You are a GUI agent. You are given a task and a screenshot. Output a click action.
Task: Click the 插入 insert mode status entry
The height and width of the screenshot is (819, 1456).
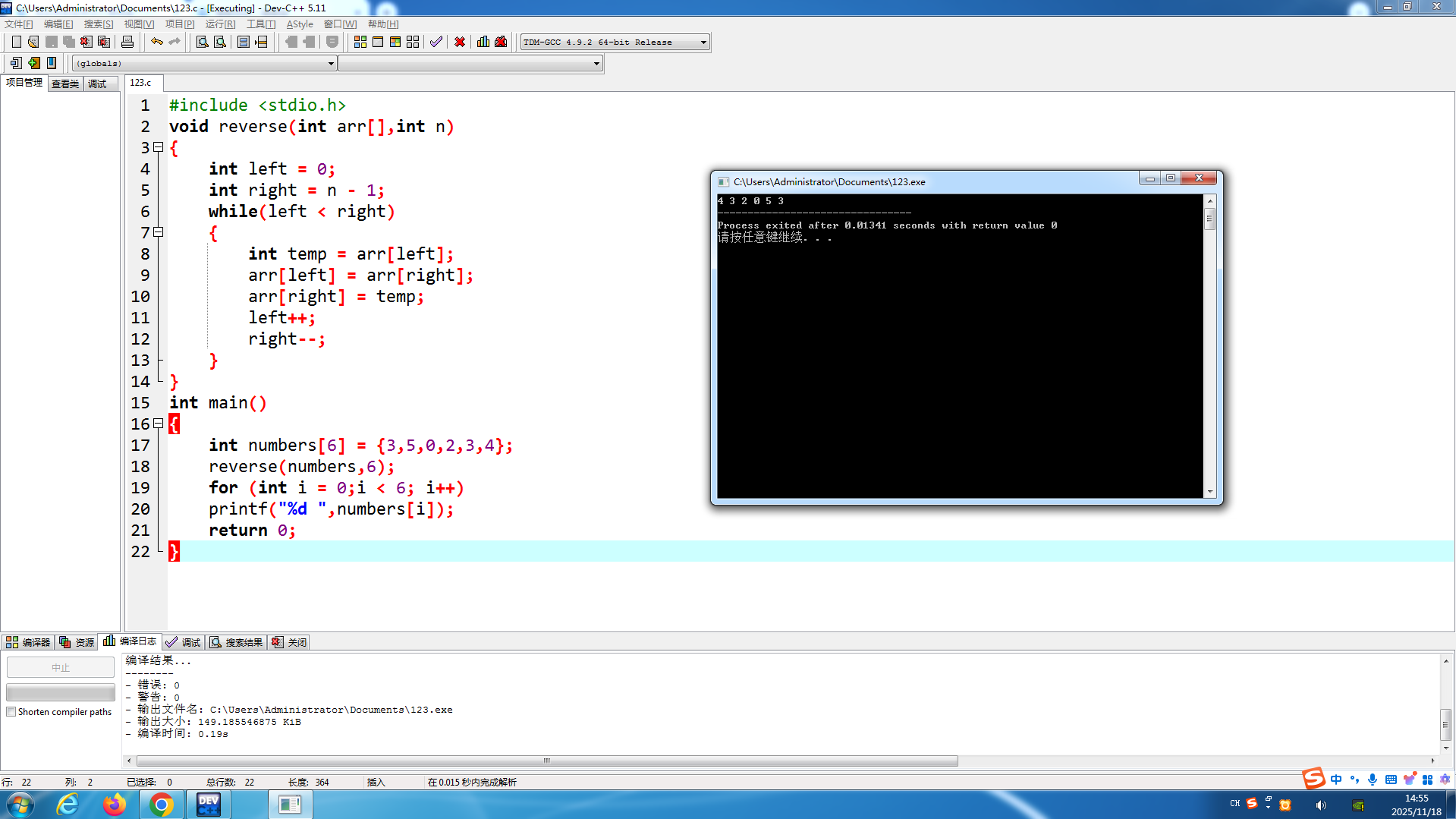pos(376,782)
